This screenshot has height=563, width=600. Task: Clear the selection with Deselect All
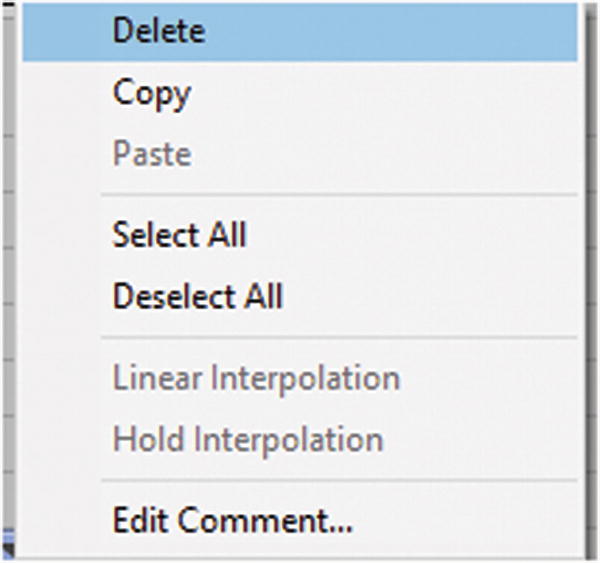tap(198, 297)
